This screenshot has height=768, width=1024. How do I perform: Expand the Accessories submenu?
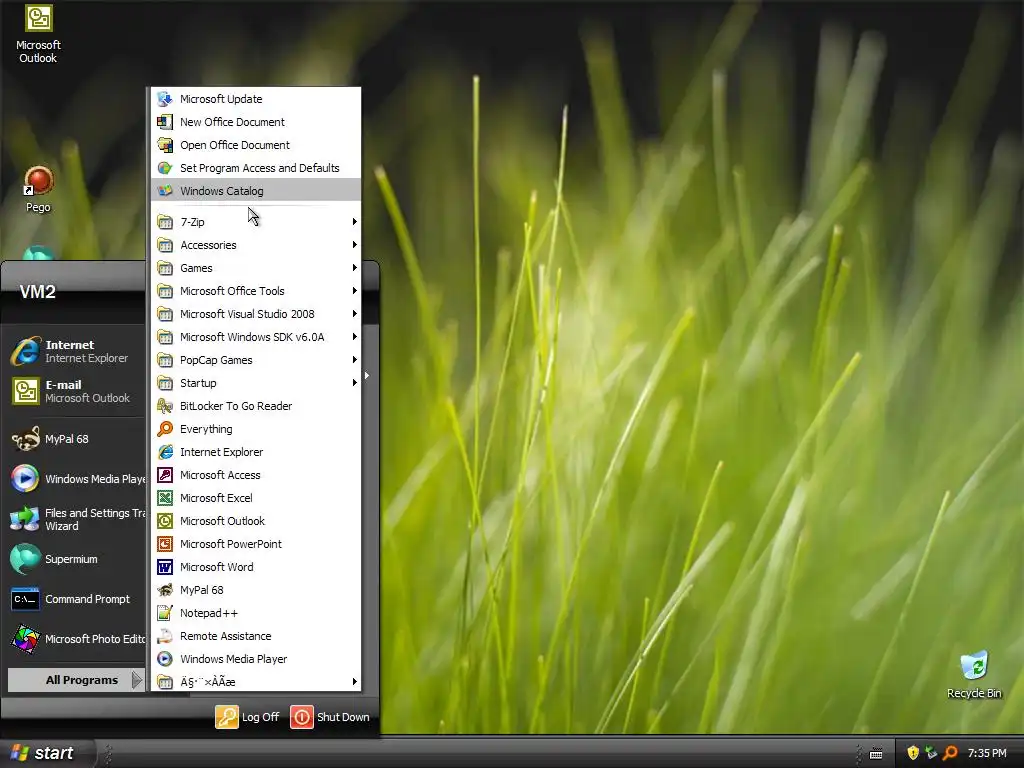tap(256, 245)
